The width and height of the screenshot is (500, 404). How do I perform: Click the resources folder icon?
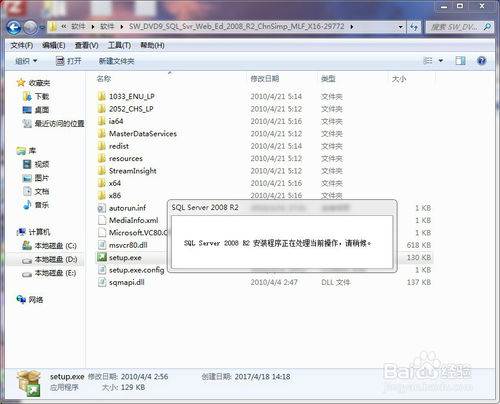pos(102,158)
